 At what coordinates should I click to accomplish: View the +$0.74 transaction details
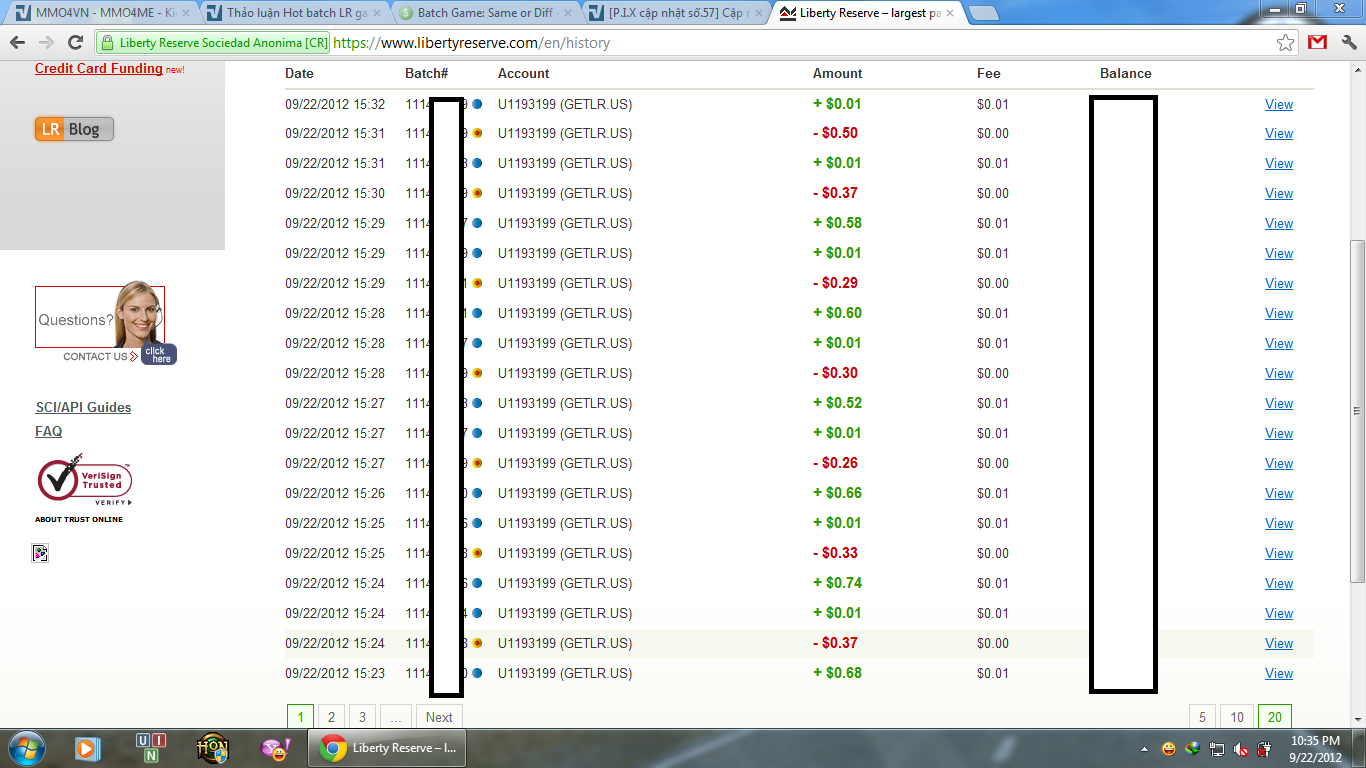pyautogui.click(x=1279, y=583)
